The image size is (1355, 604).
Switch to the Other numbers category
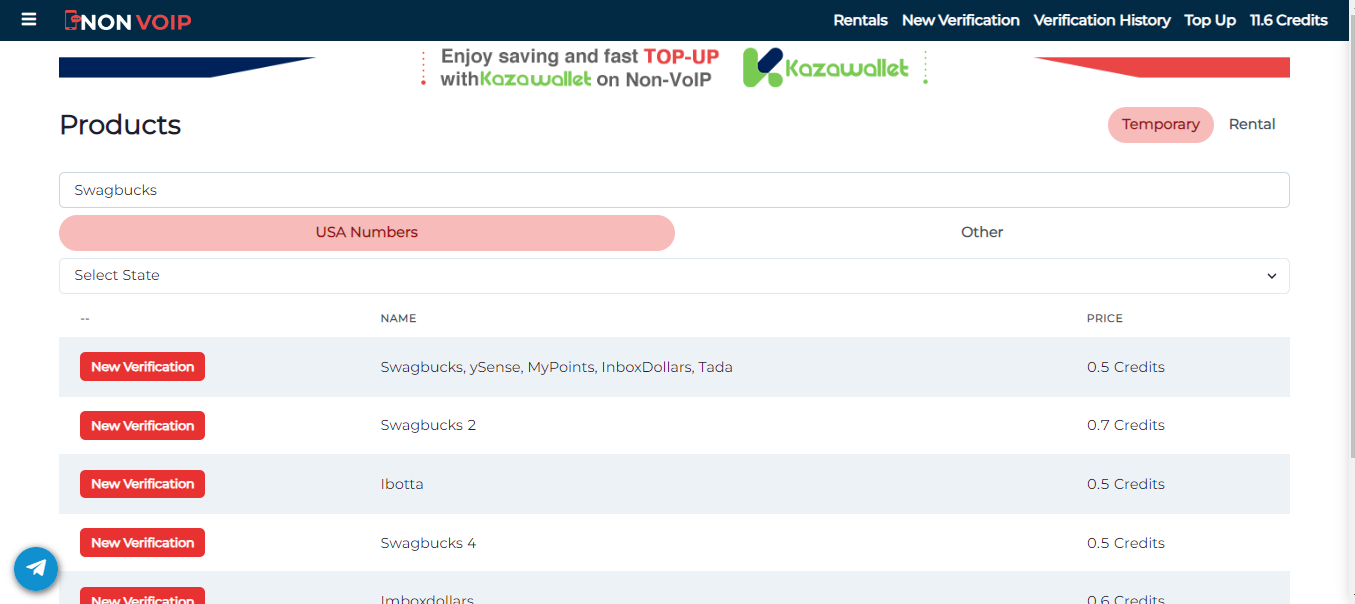981,232
